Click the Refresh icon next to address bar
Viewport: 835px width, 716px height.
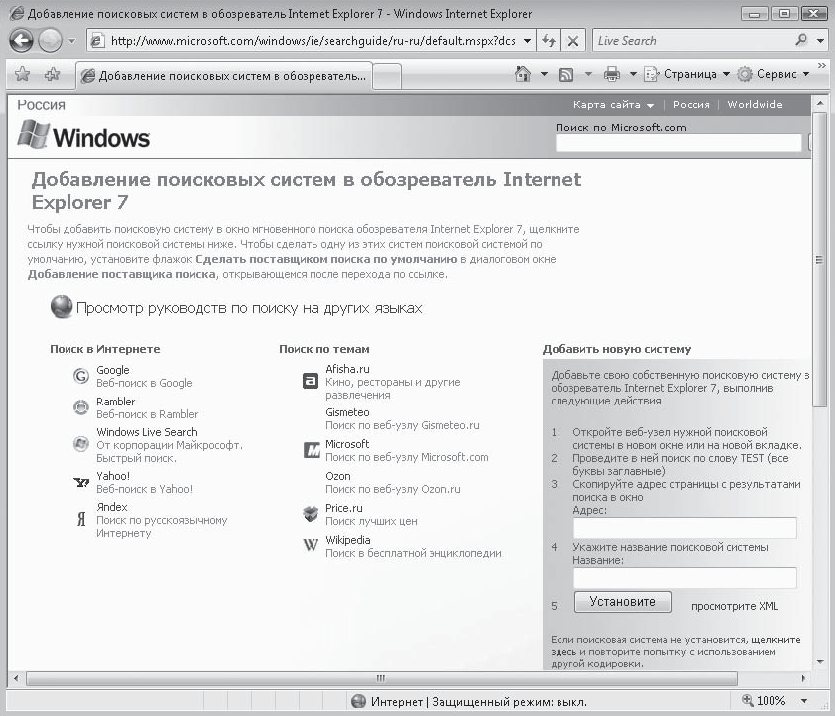pyautogui.click(x=549, y=40)
